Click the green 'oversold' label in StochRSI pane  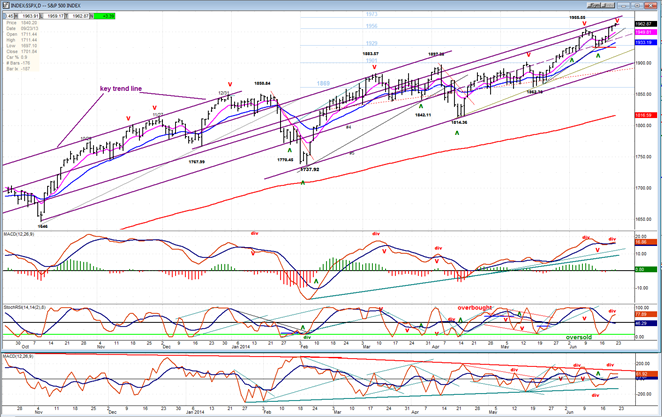click(579, 337)
